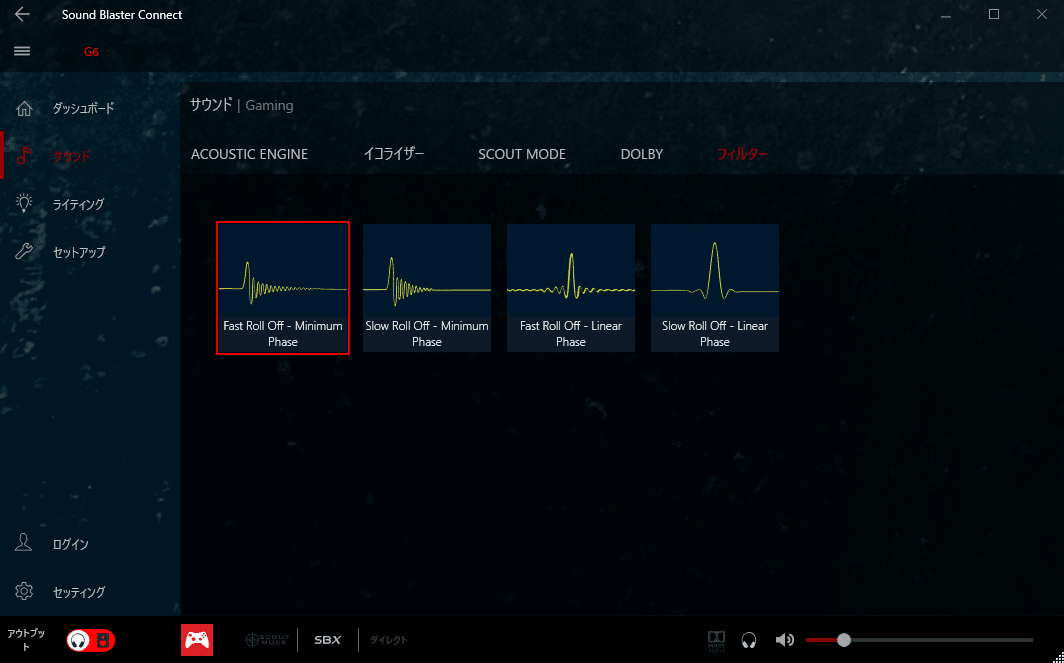The image size is (1064, 663).
Task: Maximize the Sound Blaster Connect window
Action: coord(993,14)
